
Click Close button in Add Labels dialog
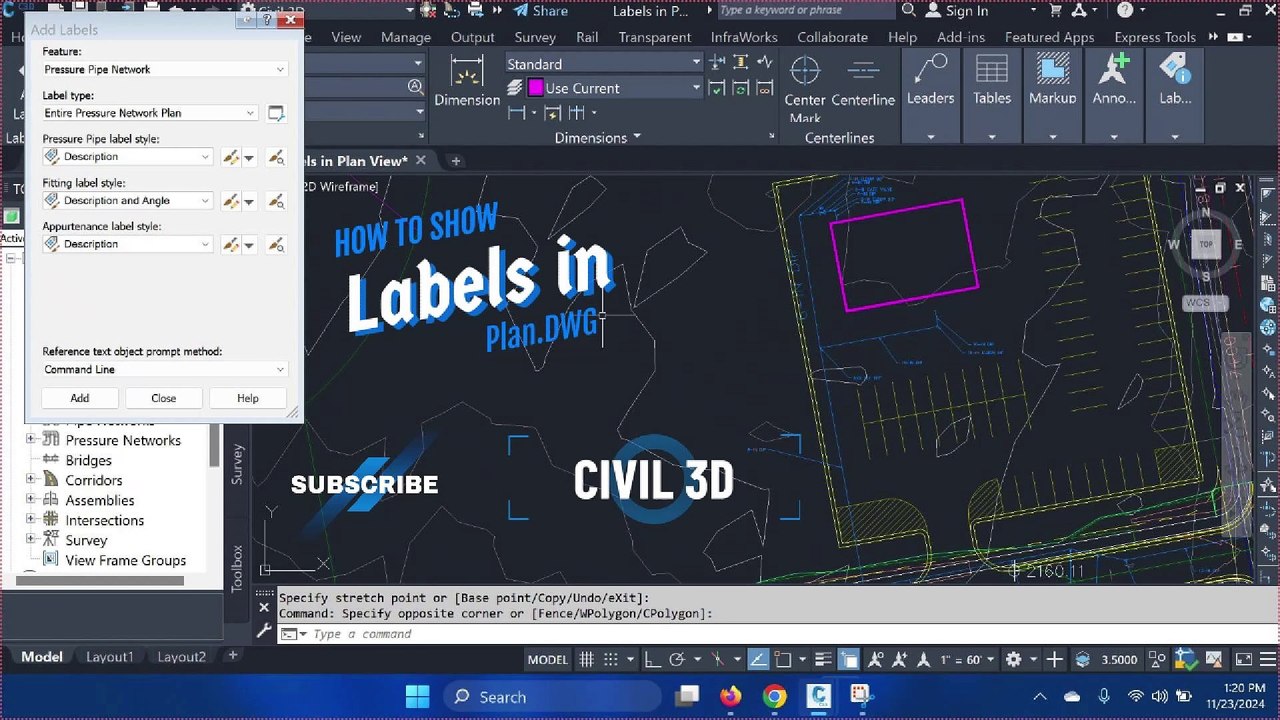tap(164, 398)
